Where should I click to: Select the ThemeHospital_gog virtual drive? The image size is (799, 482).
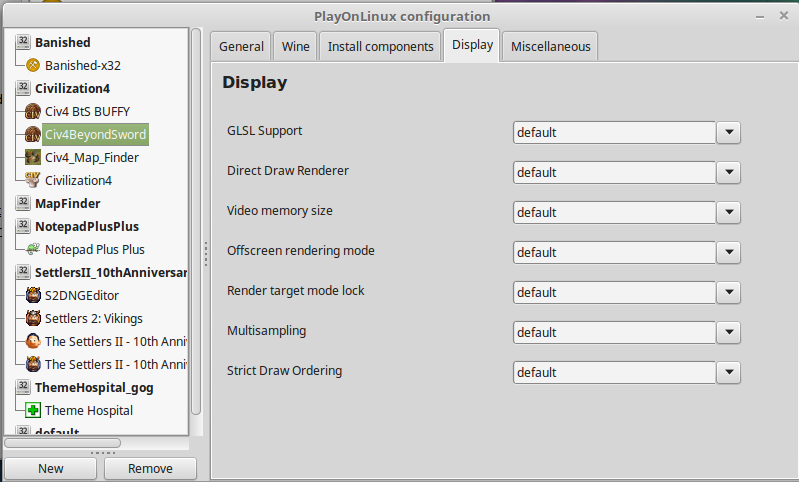pyautogui.click(x=94, y=387)
